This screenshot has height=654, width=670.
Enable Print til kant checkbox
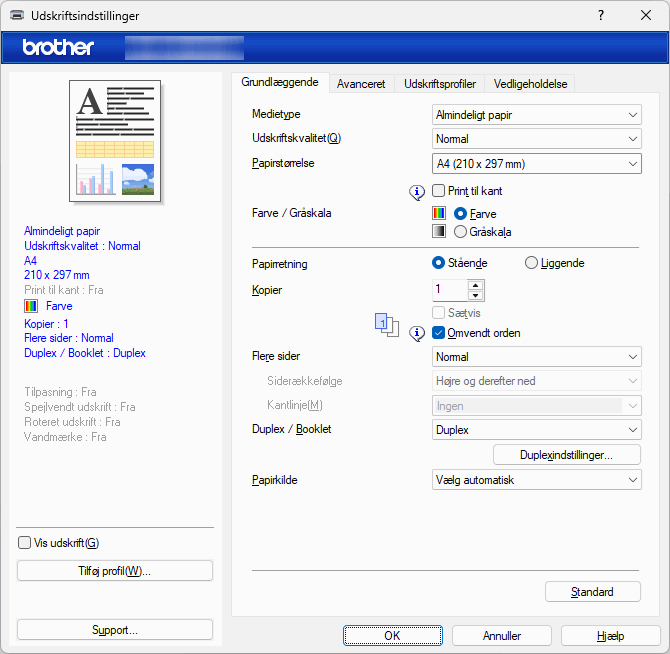440,191
